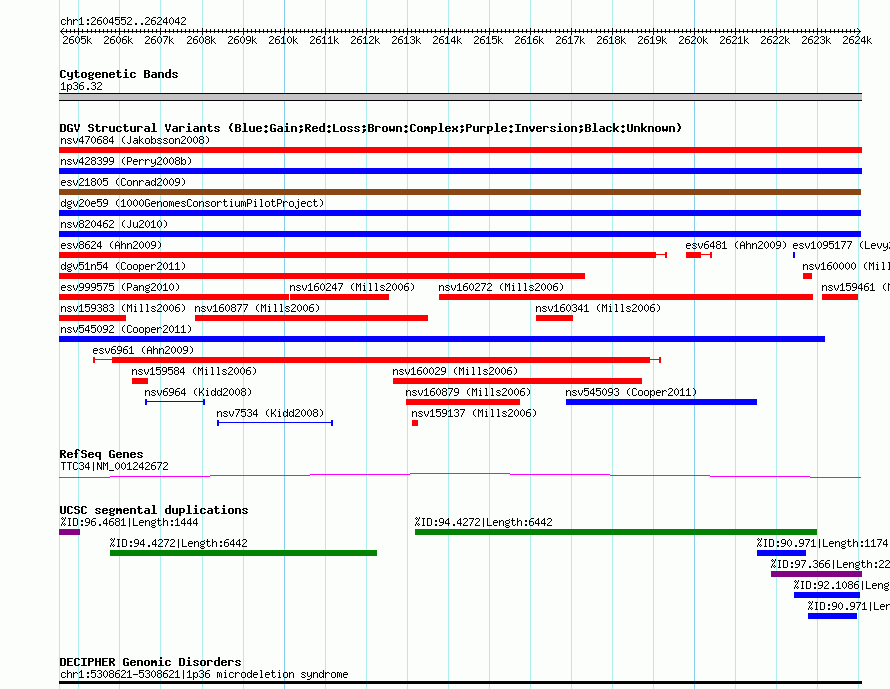Viewport: 890px width, 689px height.
Task: Select the nsv820462 (Ju2010) variant label
Action: pyautogui.click(x=114, y=224)
